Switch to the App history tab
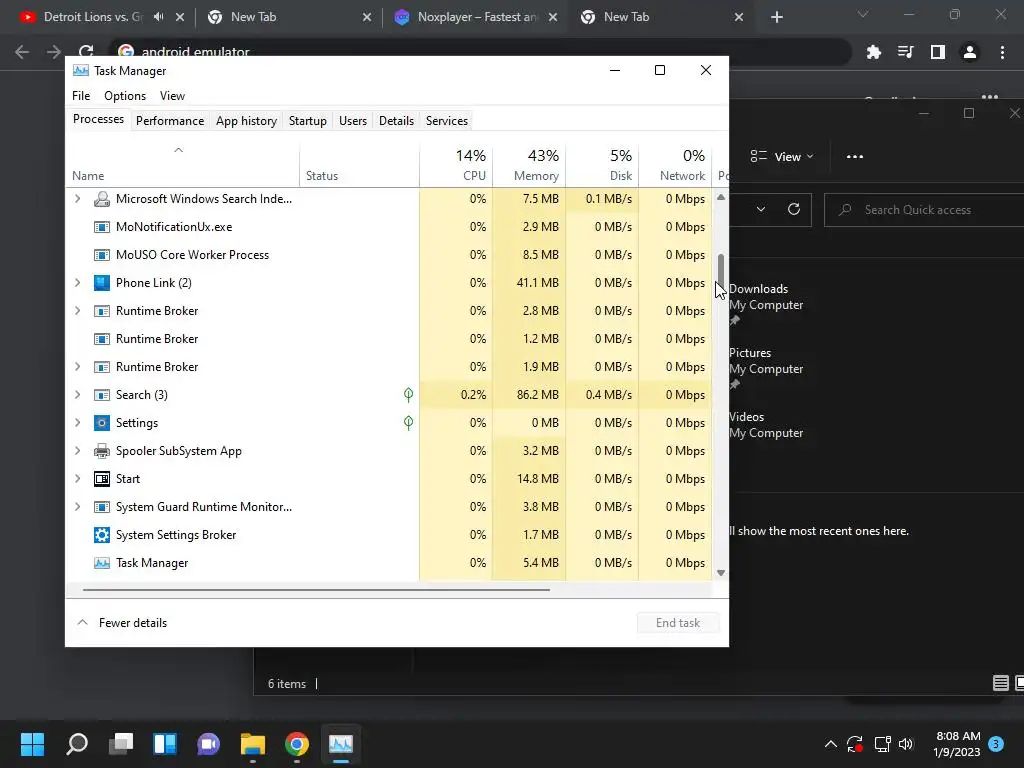This screenshot has width=1024, height=768. (246, 121)
